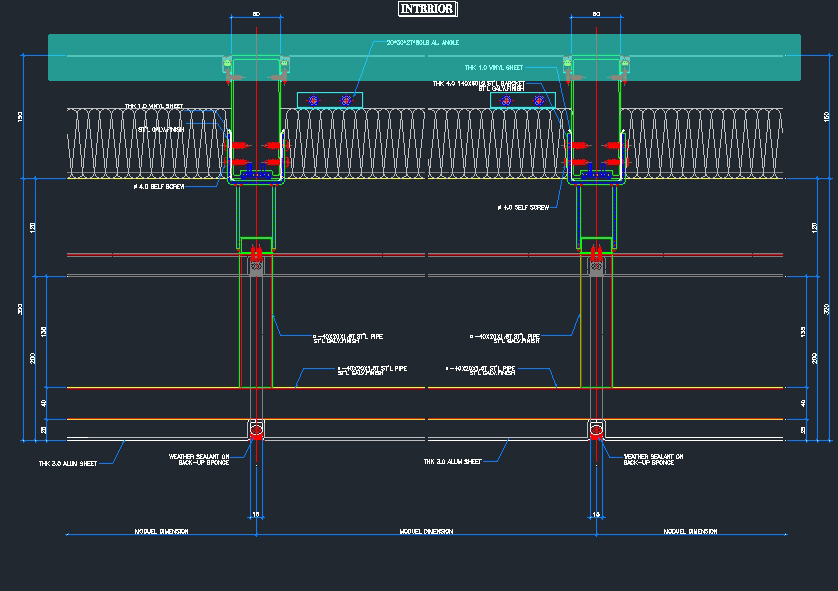Select left red weather sealant circle

[x=256, y=430]
